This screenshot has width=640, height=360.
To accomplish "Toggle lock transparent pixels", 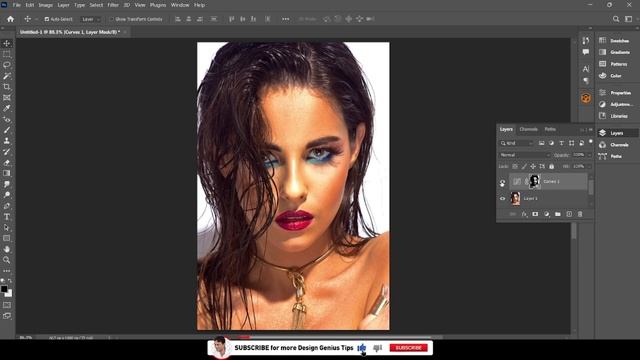I will (515, 167).
